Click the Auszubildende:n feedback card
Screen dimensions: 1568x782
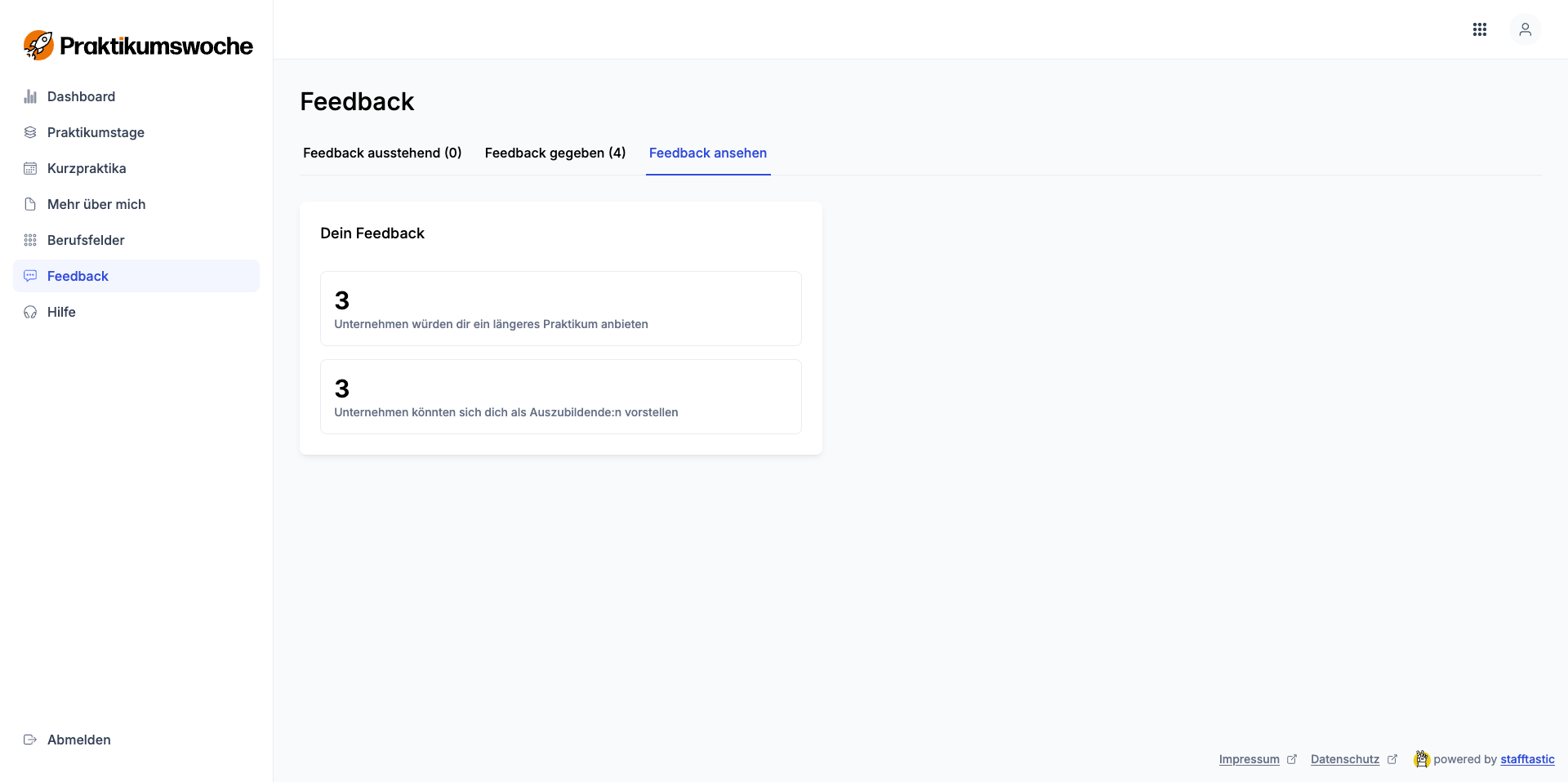560,397
